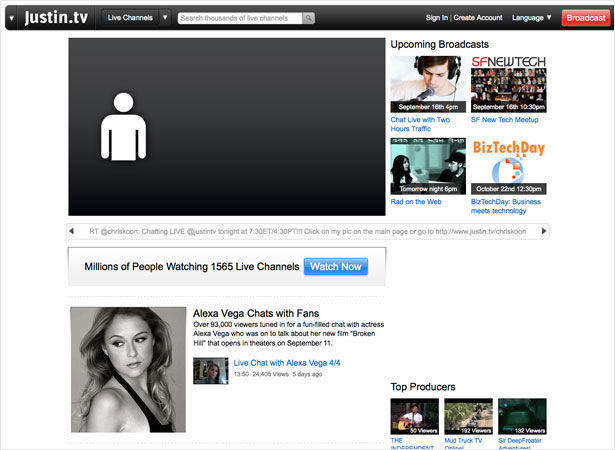Open Mud Truck TV producer thumbnail
Screen dimensions: 615x450
point(468,416)
